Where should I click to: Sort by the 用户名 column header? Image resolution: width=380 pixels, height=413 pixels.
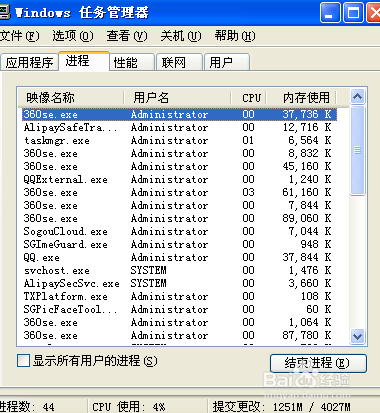(177, 98)
